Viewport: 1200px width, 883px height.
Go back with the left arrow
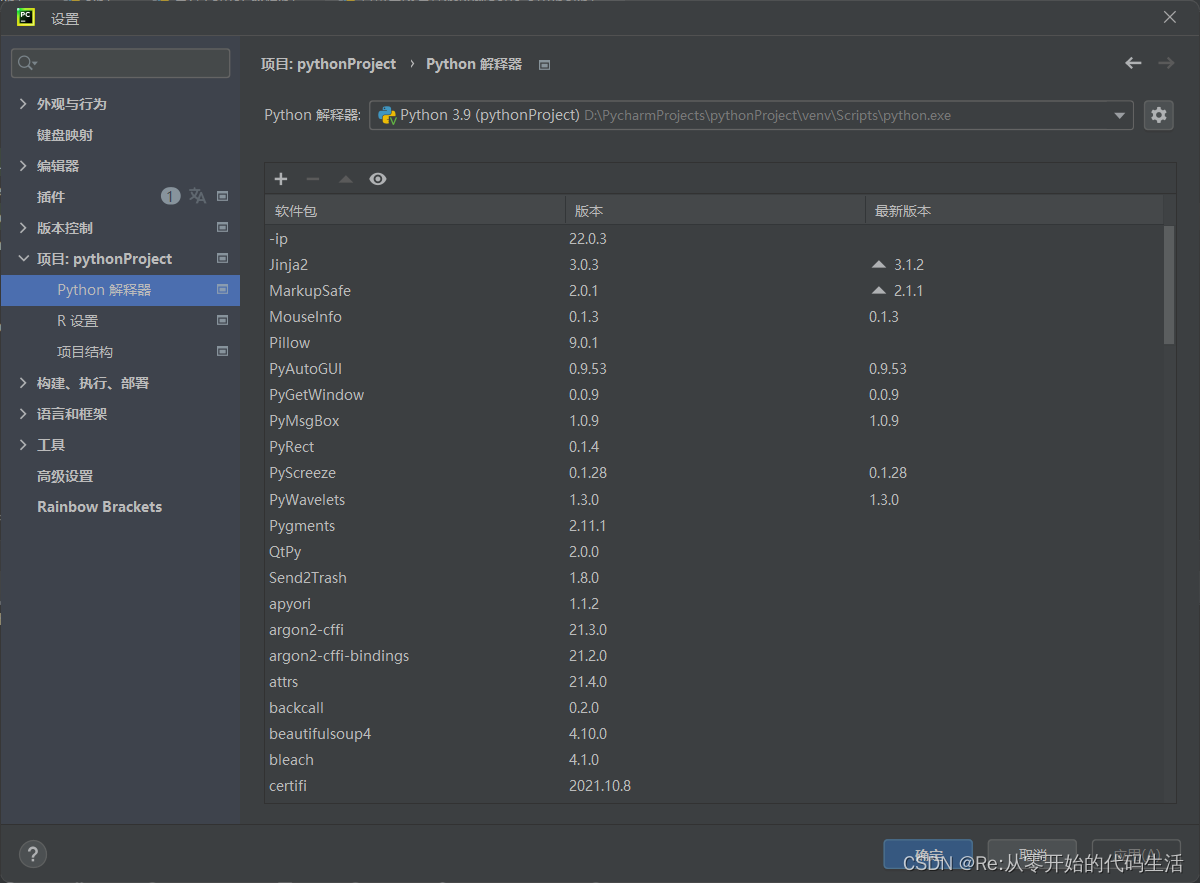[1133, 63]
